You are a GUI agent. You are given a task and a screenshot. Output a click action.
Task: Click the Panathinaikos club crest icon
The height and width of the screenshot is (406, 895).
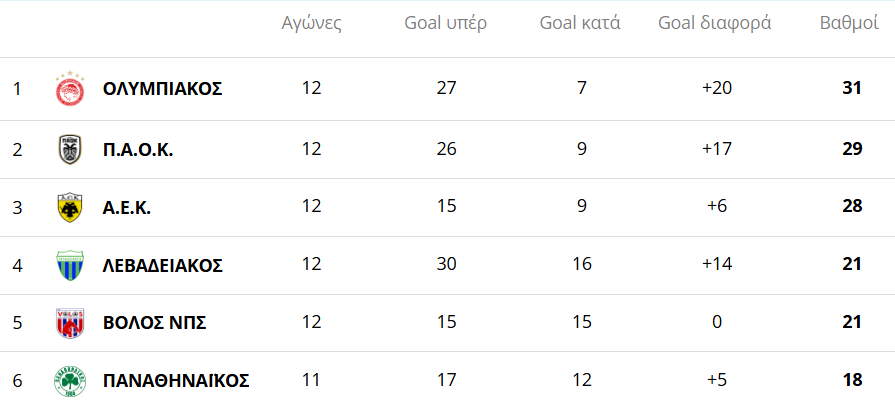click(70, 381)
